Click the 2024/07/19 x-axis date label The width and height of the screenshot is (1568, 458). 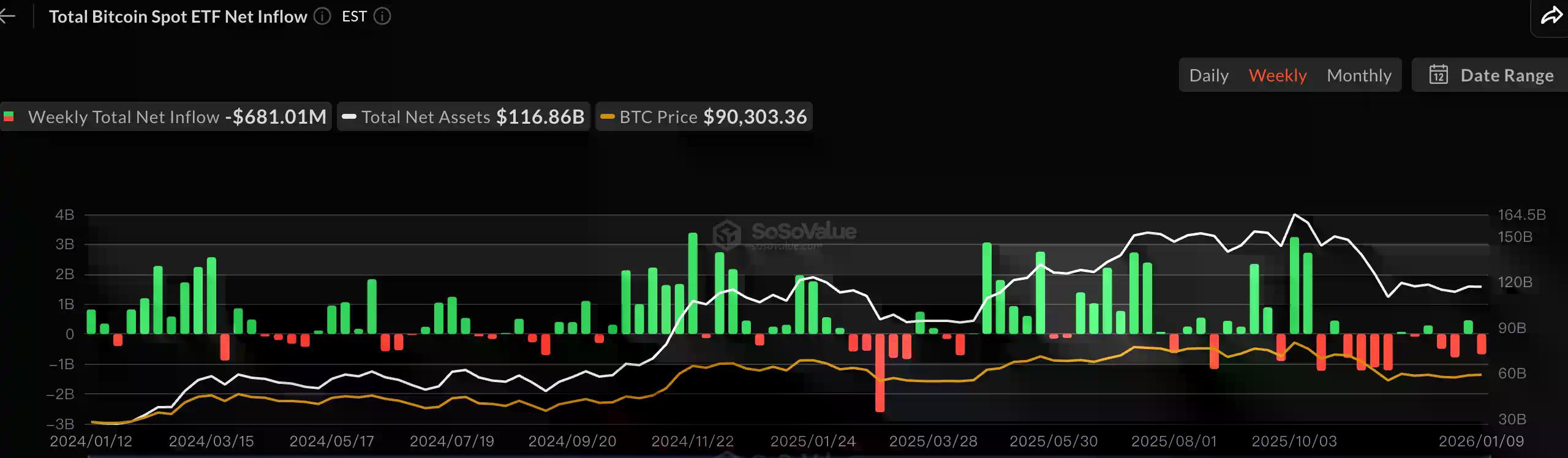452,441
